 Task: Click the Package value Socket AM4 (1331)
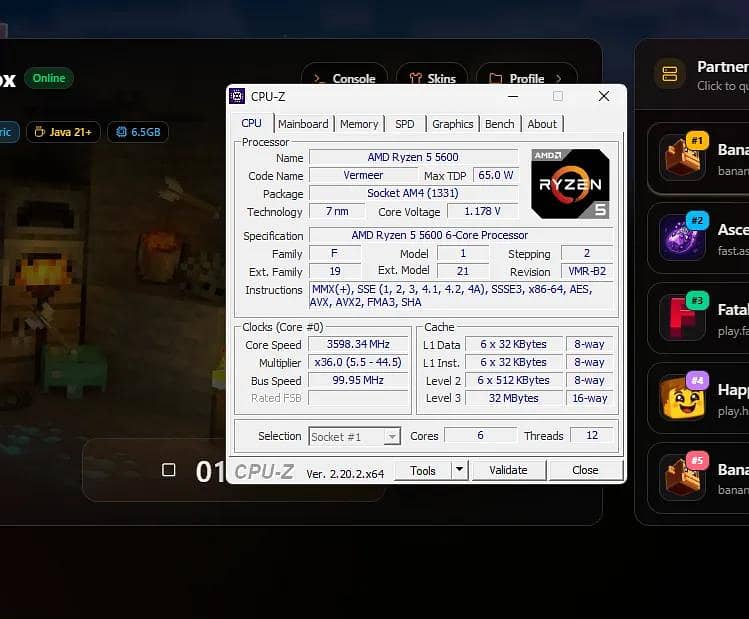click(413, 193)
